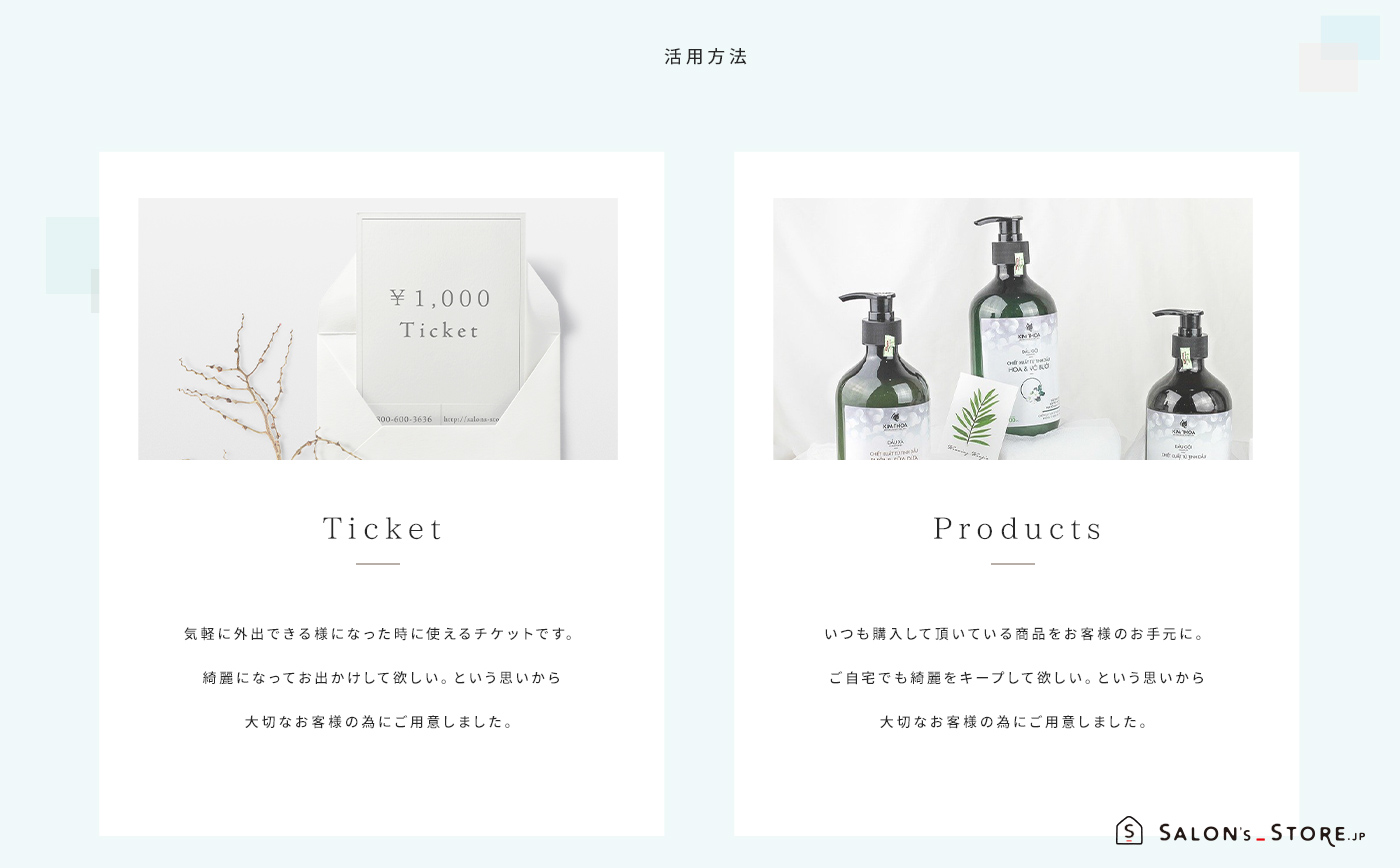The height and width of the screenshot is (868, 1400).
Task: Click the divider line under Ticket heading
Action: point(378,564)
